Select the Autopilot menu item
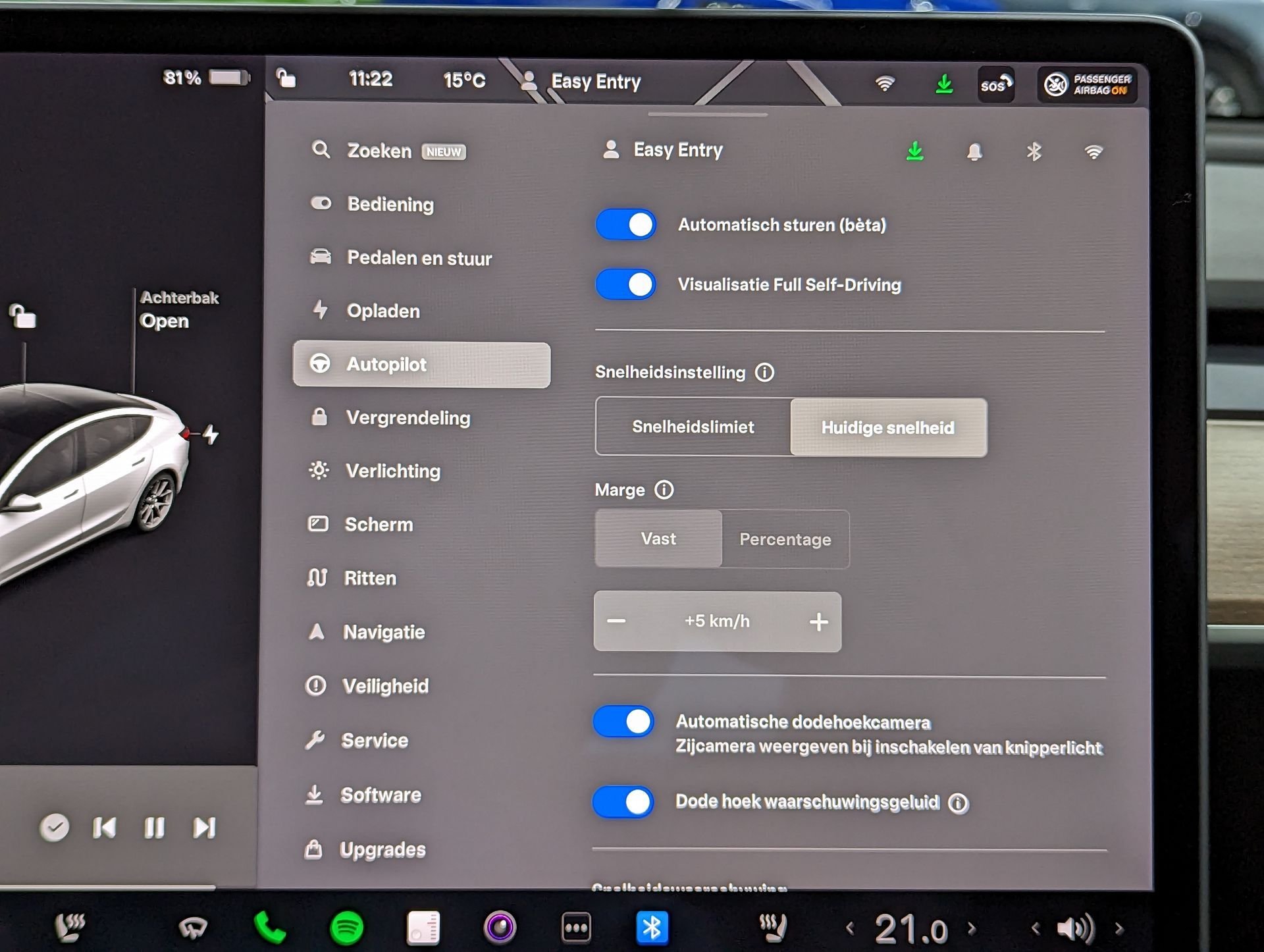 click(x=421, y=365)
